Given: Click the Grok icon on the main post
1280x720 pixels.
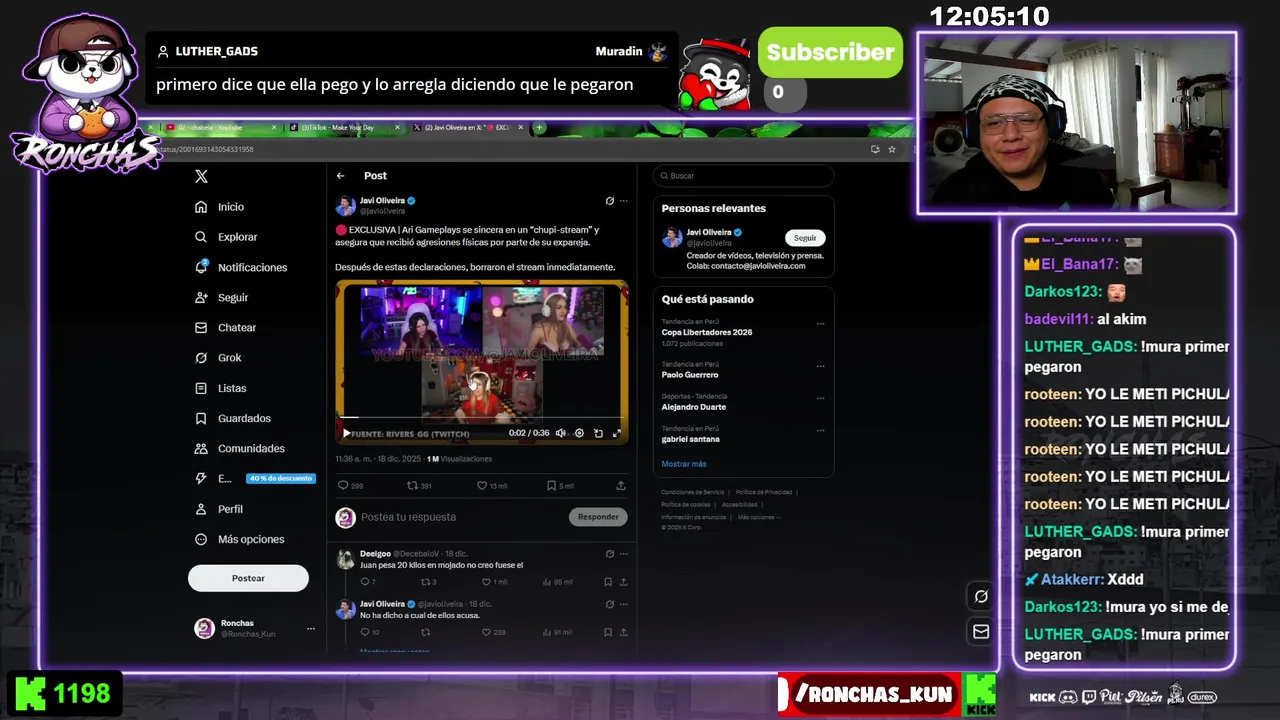Looking at the screenshot, I should coord(609,201).
